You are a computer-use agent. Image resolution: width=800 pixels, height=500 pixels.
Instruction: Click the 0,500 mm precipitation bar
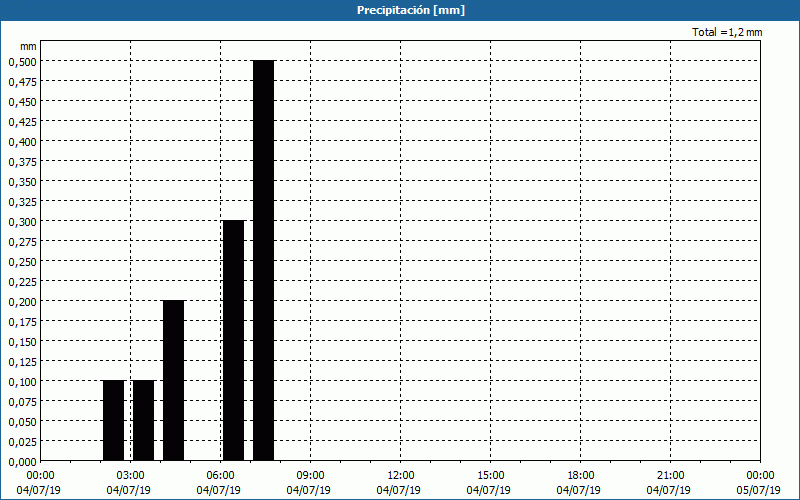pos(263,261)
